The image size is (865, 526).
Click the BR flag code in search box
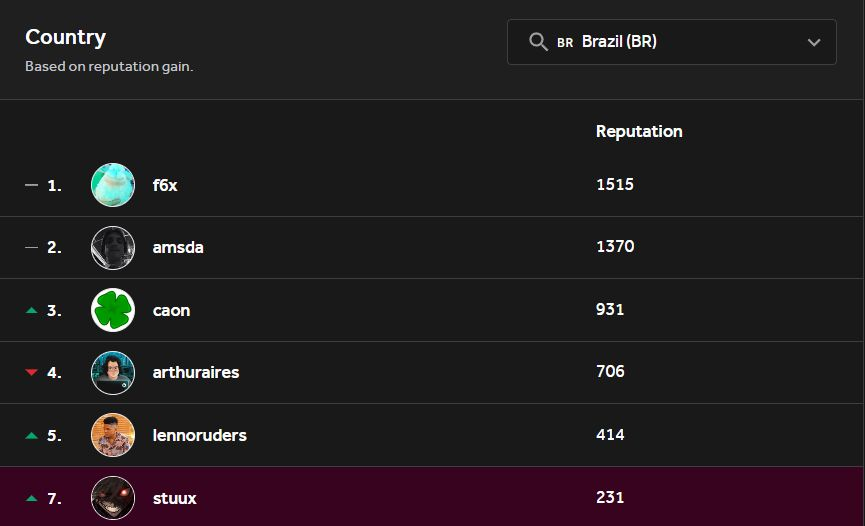[x=565, y=43]
